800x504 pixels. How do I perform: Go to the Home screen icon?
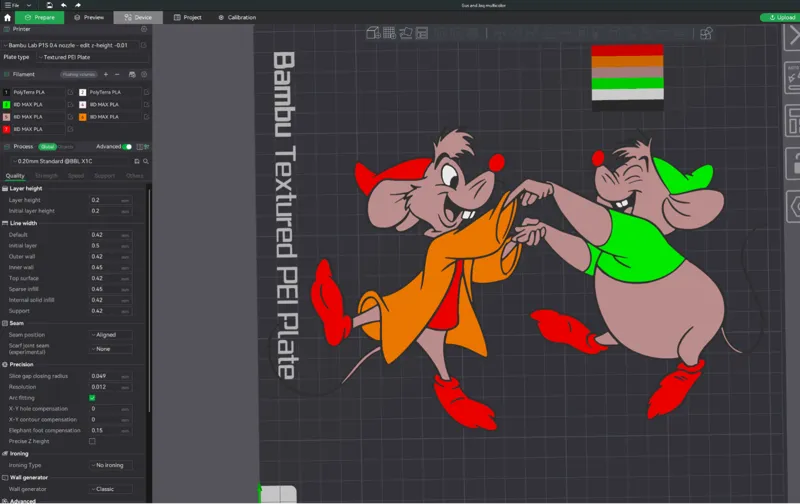click(7, 17)
